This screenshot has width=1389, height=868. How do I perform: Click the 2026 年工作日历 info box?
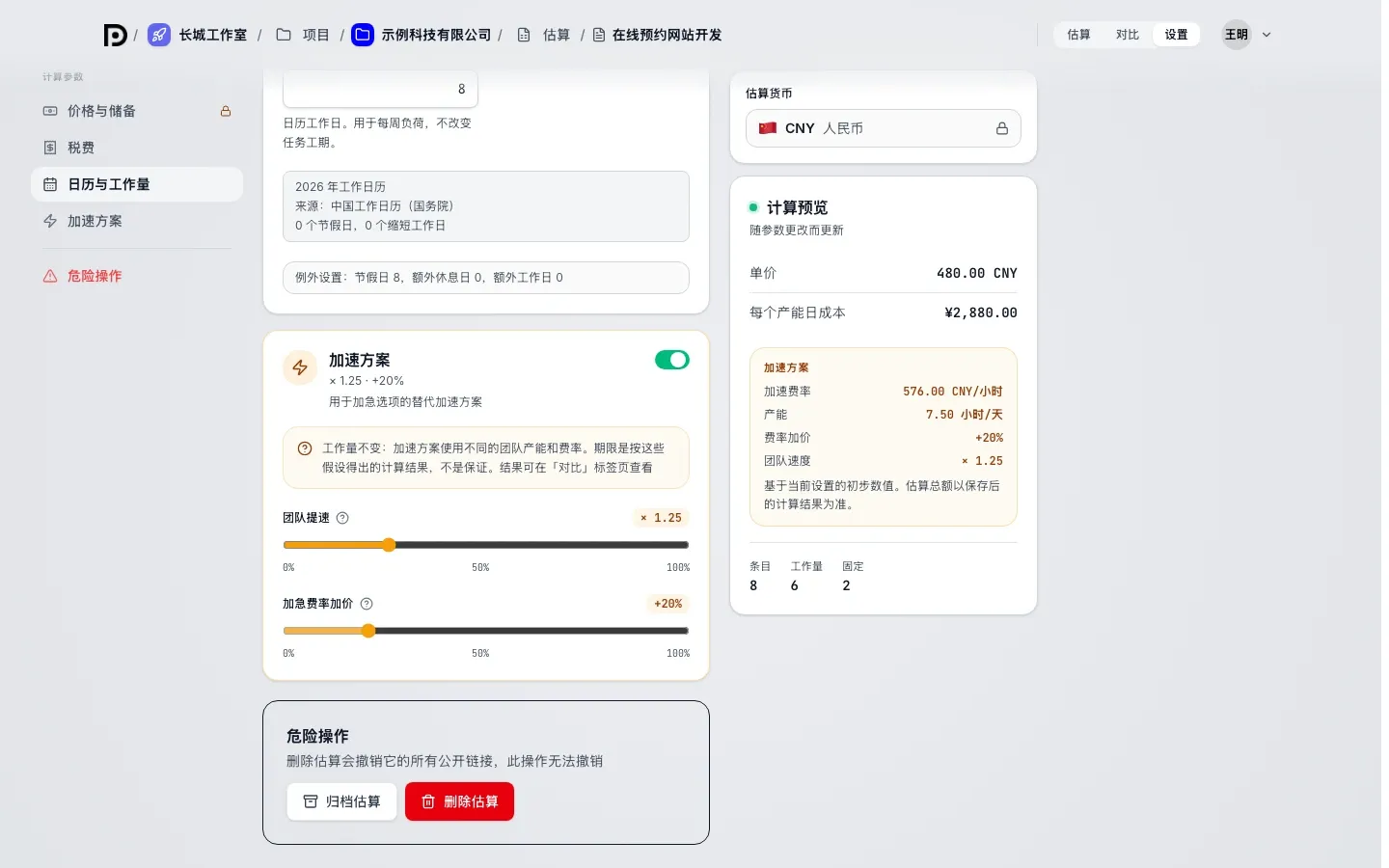tap(486, 206)
